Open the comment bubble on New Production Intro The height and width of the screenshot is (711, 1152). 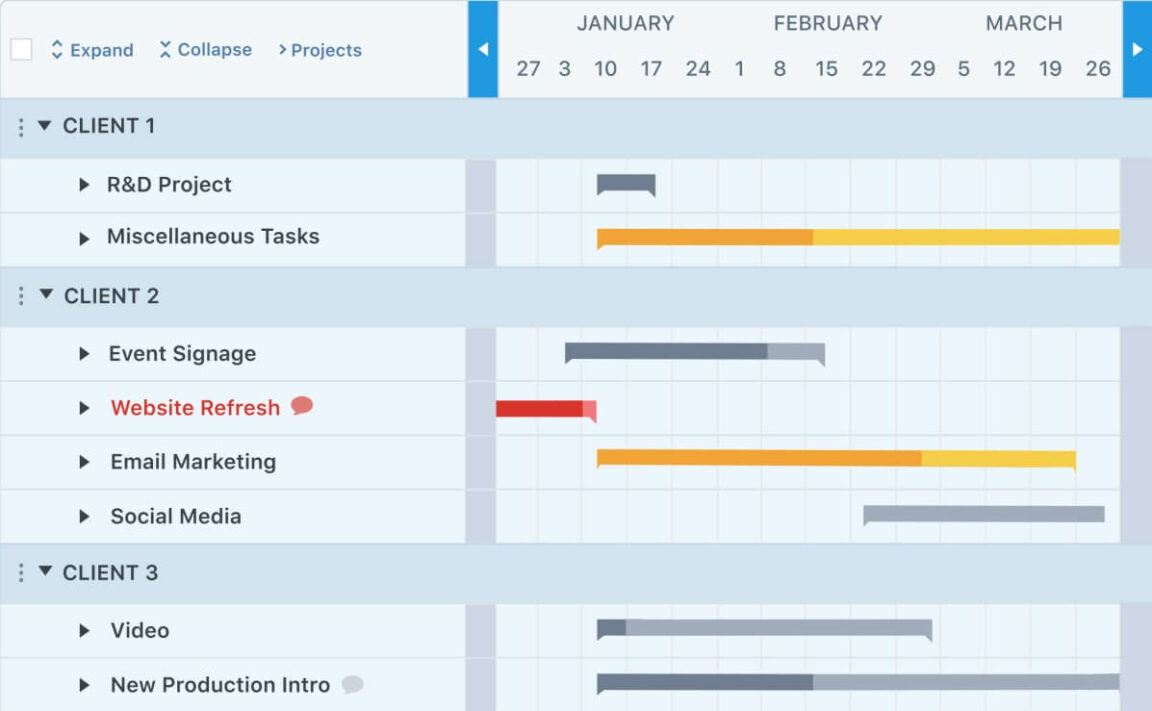pyautogui.click(x=351, y=685)
